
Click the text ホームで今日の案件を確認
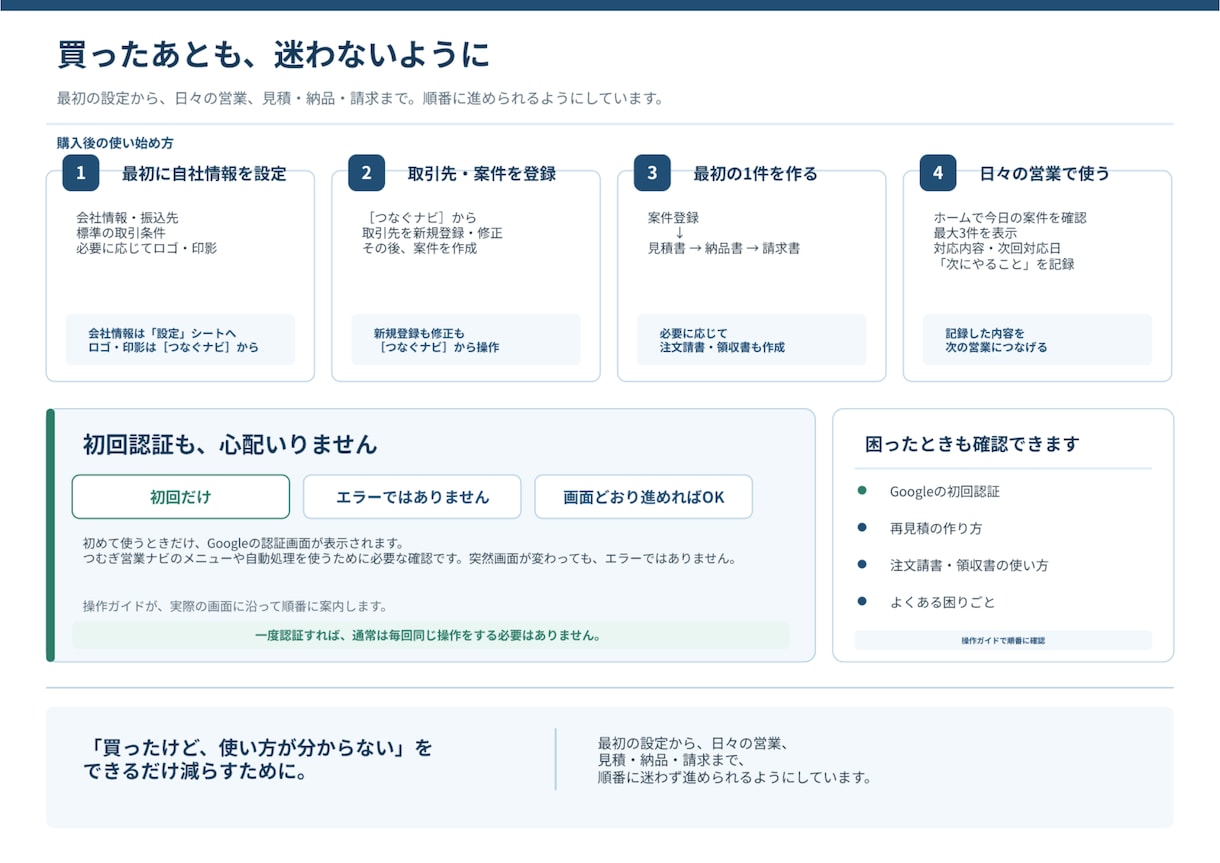pyautogui.click(x=1010, y=217)
